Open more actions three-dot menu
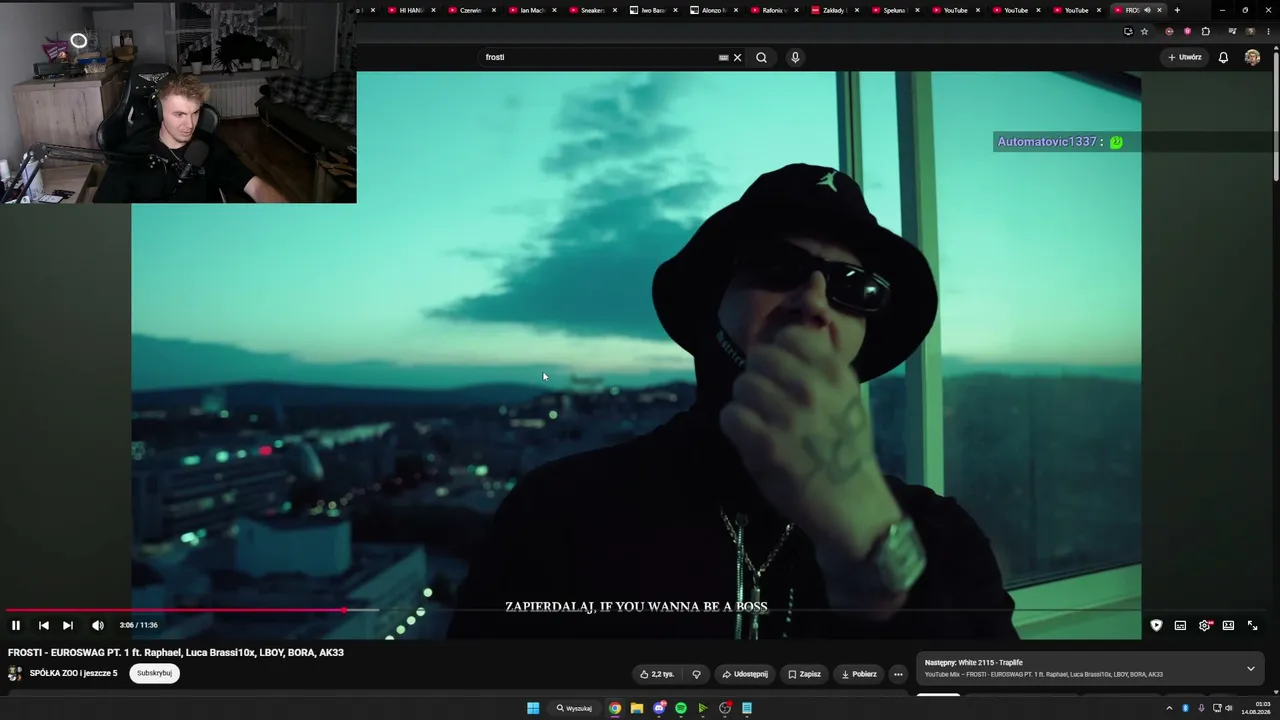1280x720 pixels. coord(898,674)
